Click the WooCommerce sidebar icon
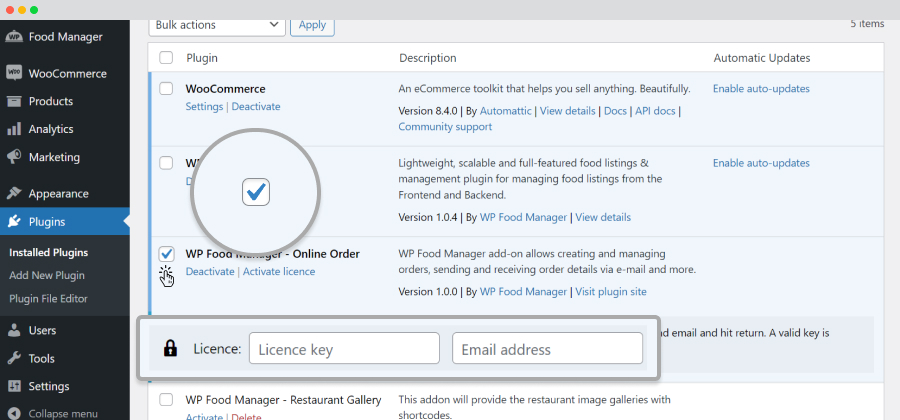Viewport: 900px width, 420px height. [14, 73]
